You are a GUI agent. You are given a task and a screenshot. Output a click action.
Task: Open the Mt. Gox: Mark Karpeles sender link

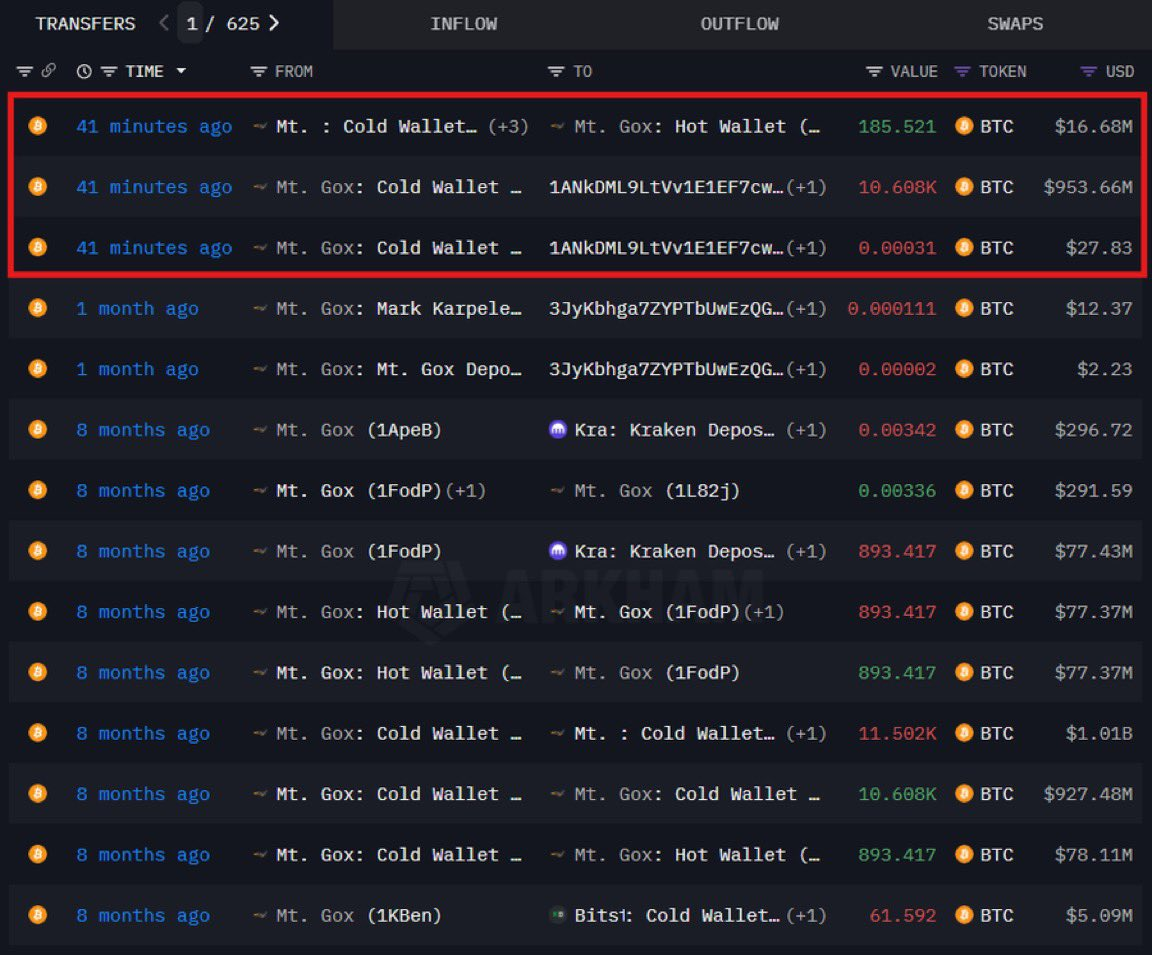[x=398, y=309]
